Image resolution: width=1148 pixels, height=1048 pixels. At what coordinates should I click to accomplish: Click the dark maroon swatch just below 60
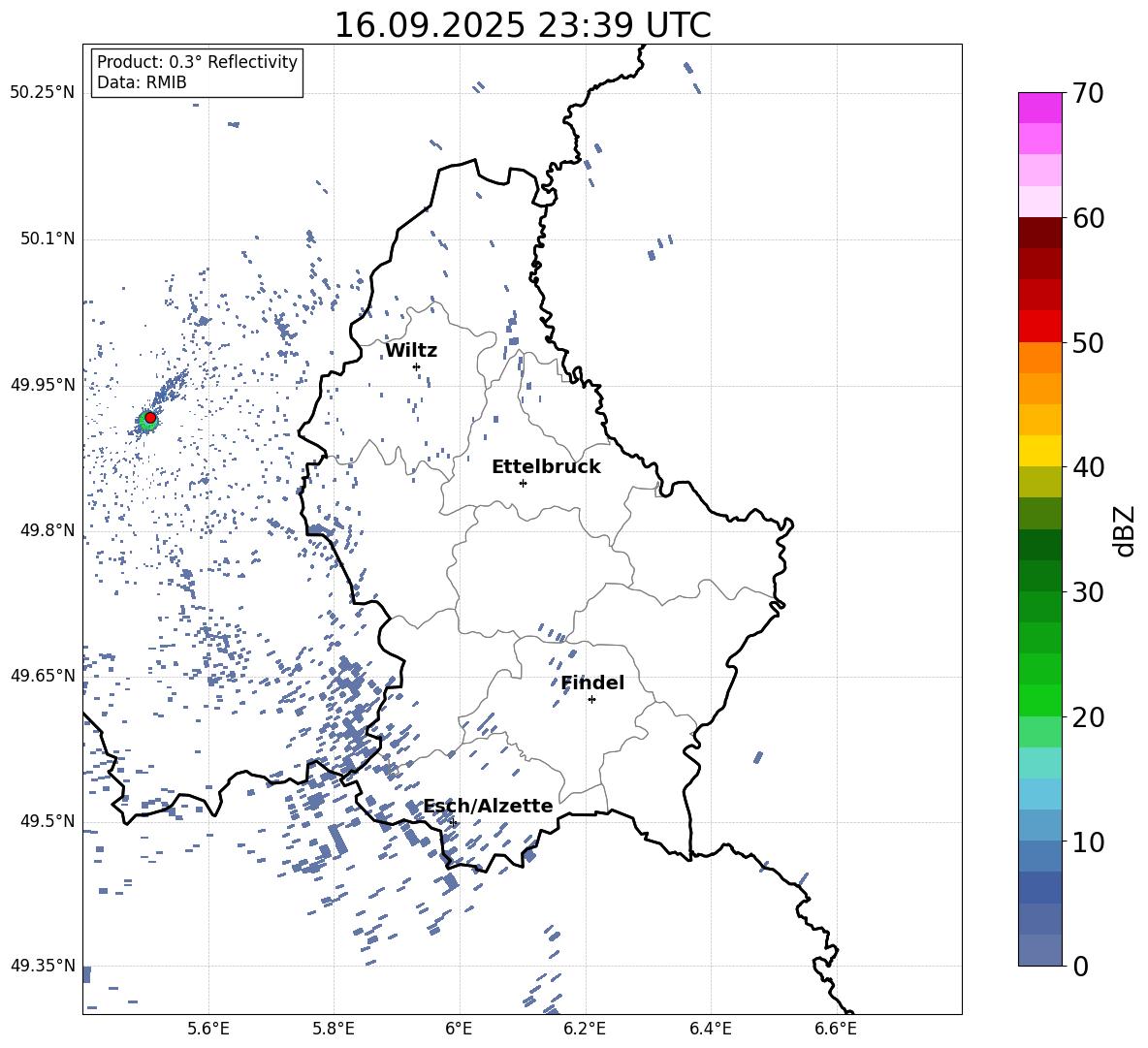[1040, 233]
